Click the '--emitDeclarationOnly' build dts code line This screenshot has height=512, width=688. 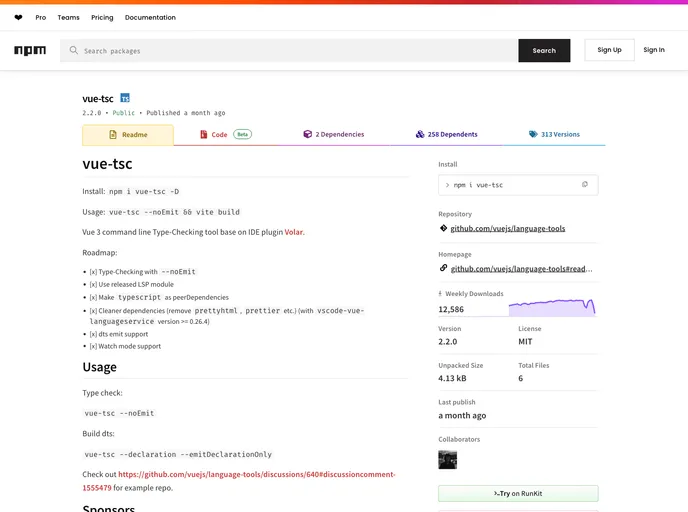(x=178, y=454)
